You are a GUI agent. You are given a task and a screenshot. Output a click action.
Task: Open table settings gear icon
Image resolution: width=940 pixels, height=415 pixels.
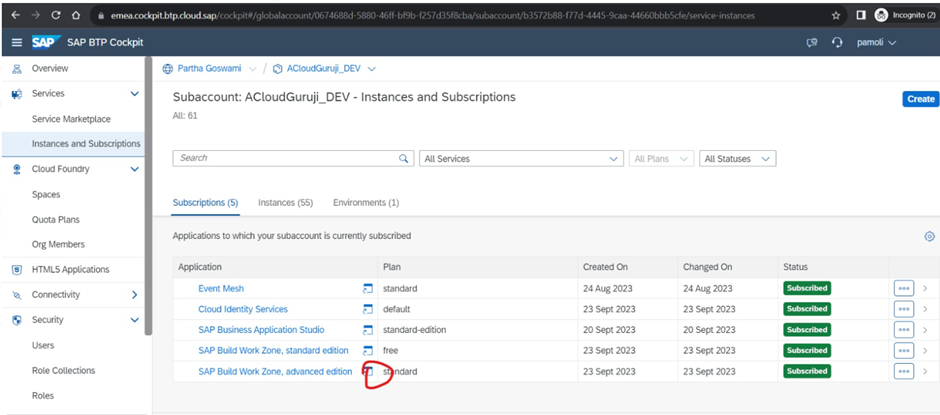[929, 236]
